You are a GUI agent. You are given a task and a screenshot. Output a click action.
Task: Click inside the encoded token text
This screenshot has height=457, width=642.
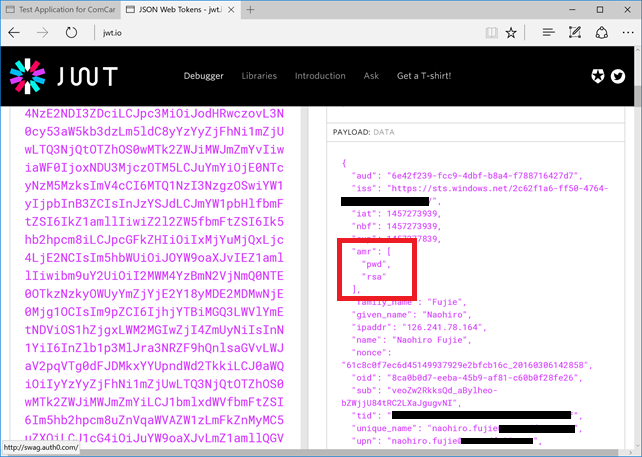154,276
